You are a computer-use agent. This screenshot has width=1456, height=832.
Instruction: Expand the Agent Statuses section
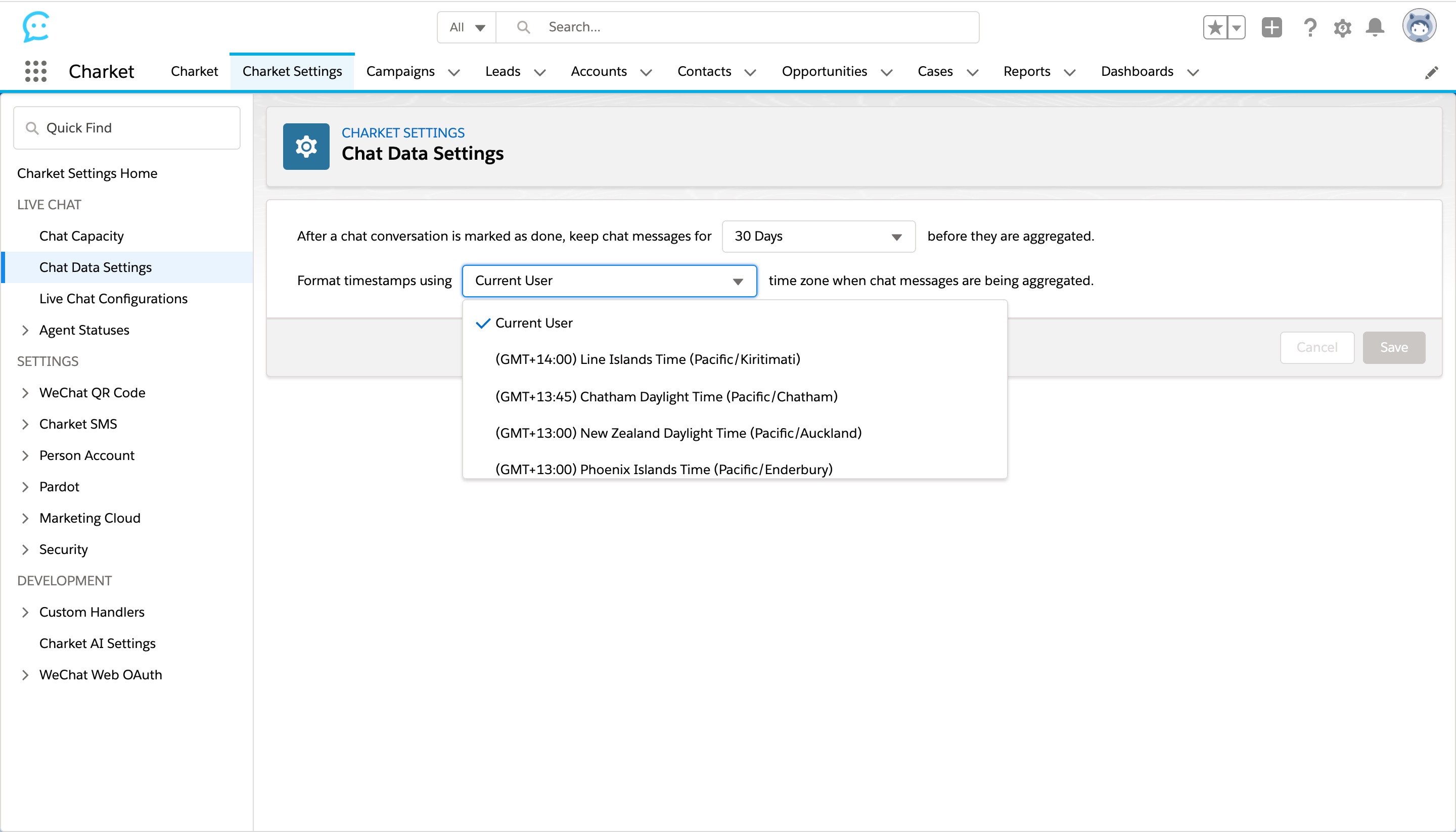click(x=25, y=330)
